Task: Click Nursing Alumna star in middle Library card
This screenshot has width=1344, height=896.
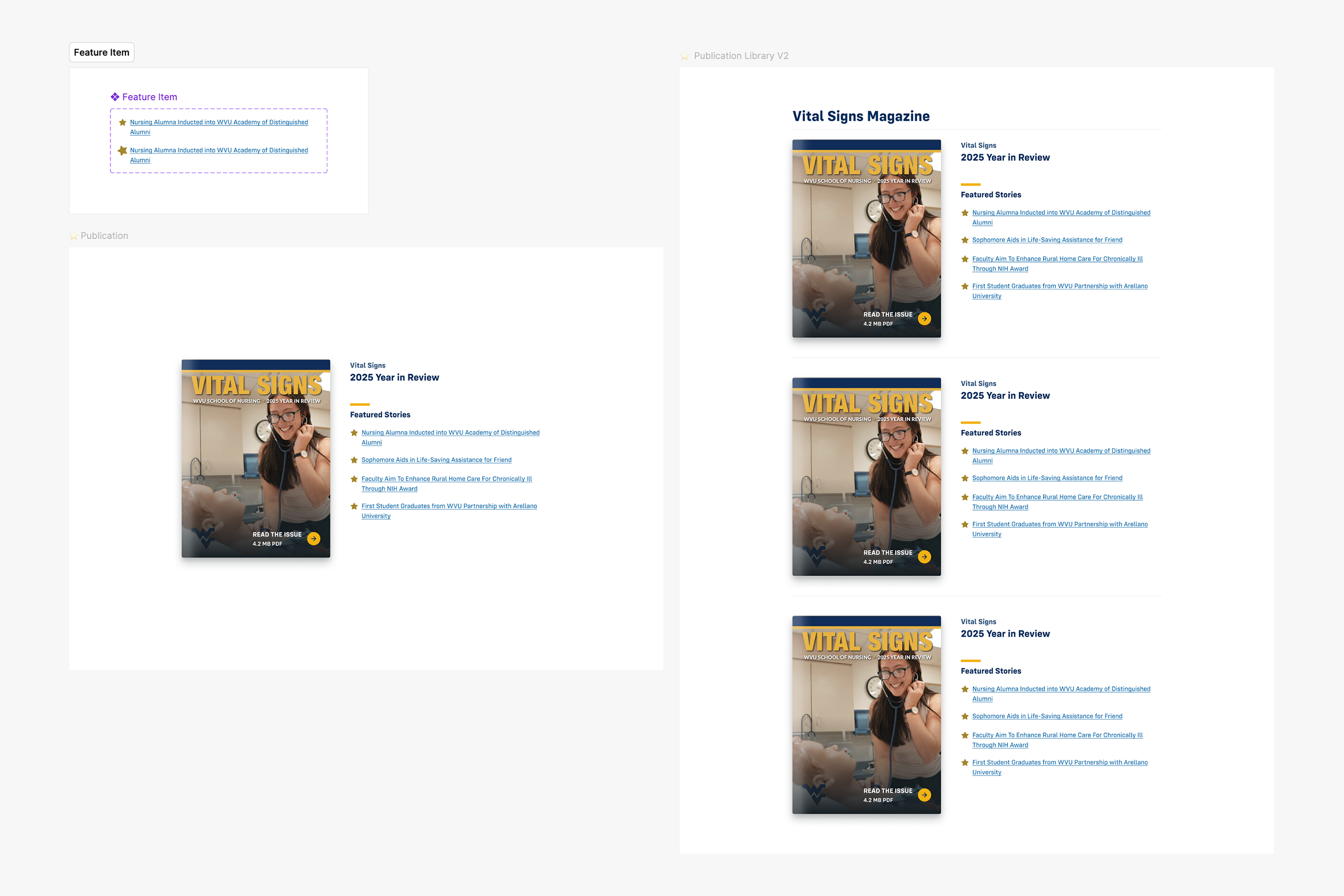Action: (965, 451)
